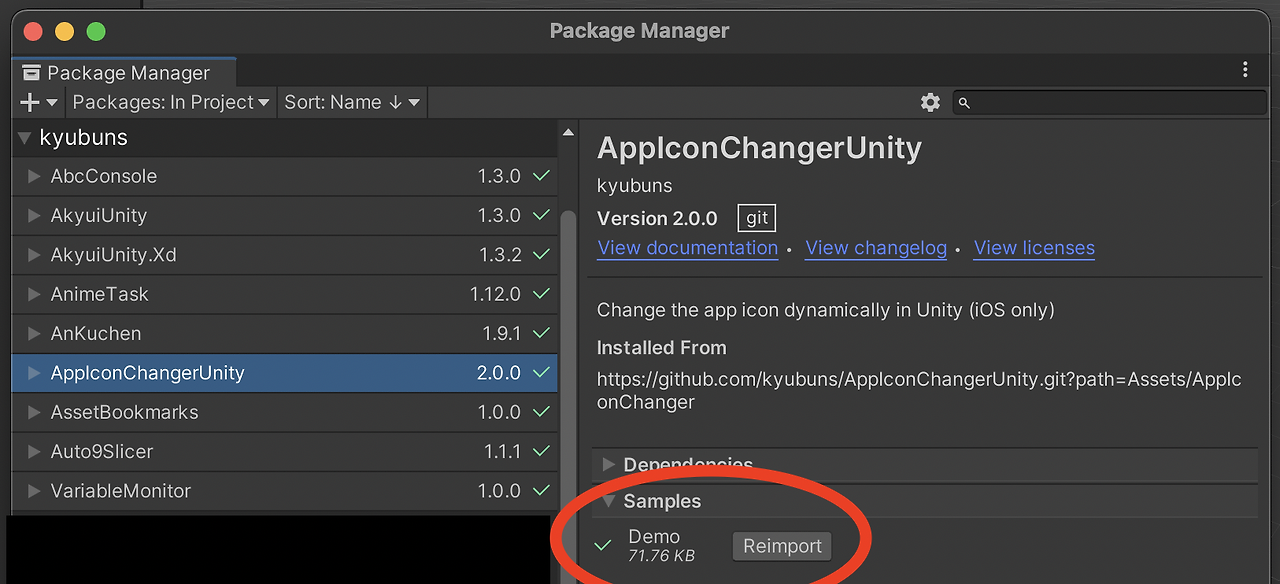Screen dimensions: 1280x584
Task: Select the AkyuiUnity.Xd package
Action: [285, 255]
